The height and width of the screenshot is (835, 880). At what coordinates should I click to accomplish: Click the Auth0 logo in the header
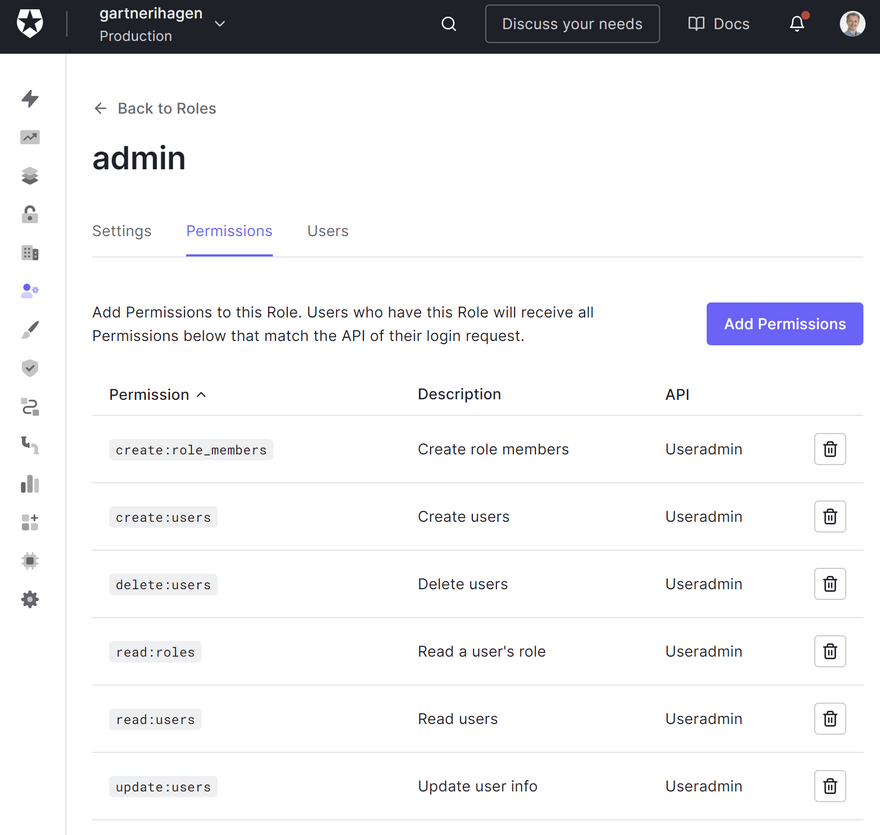pyautogui.click(x=30, y=24)
